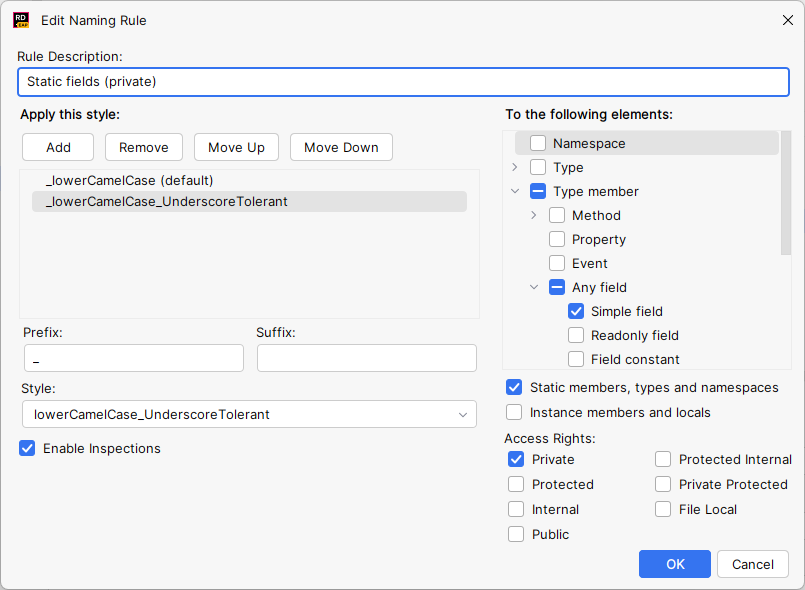Viewport: 805px width, 590px height.
Task: Enable the Inspections checkbox
Action: [28, 448]
